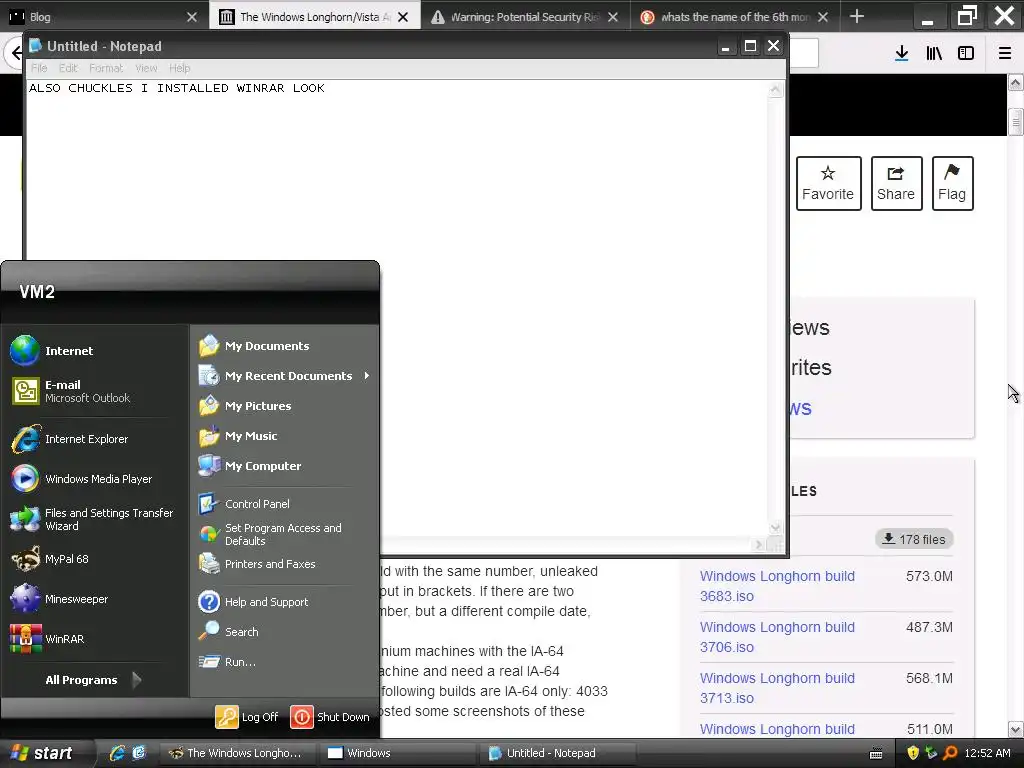Open a new browser tab

pos(857,16)
